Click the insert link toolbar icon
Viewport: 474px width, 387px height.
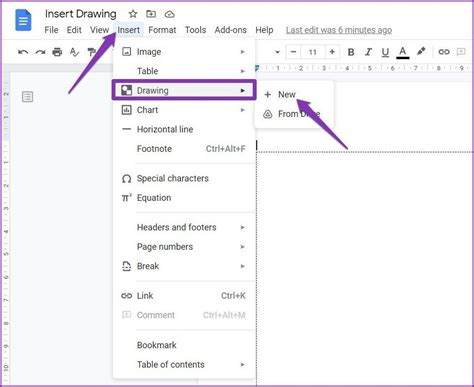pos(444,52)
